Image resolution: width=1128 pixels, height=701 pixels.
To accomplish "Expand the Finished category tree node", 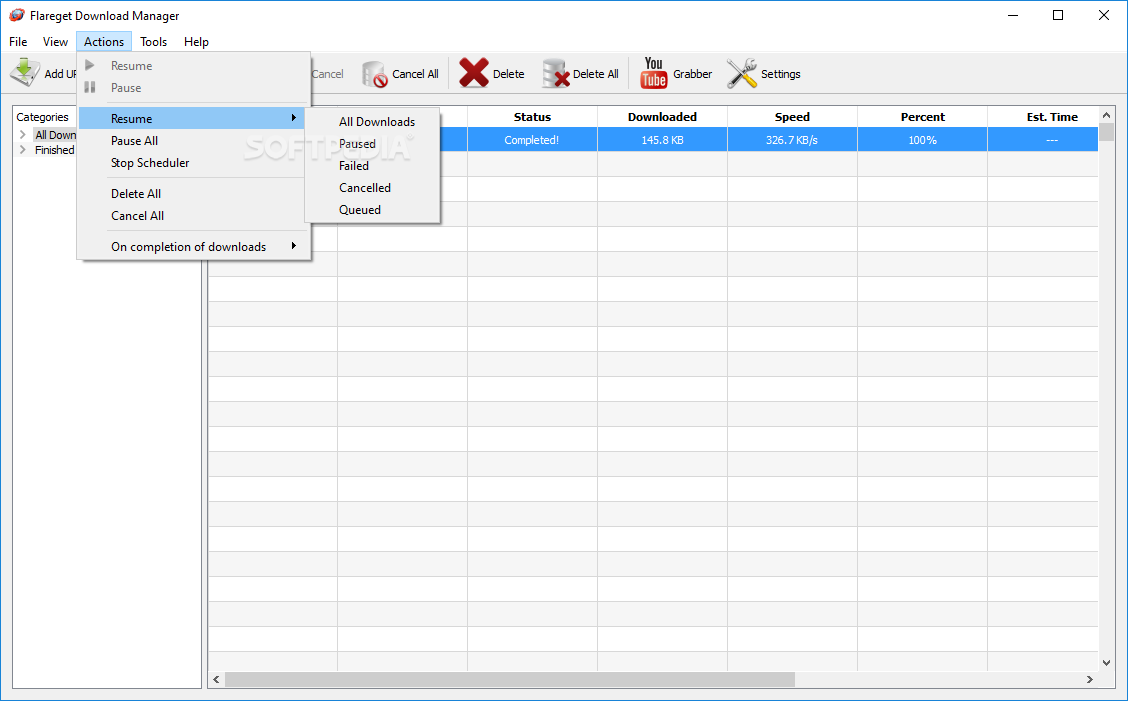I will (x=23, y=150).
